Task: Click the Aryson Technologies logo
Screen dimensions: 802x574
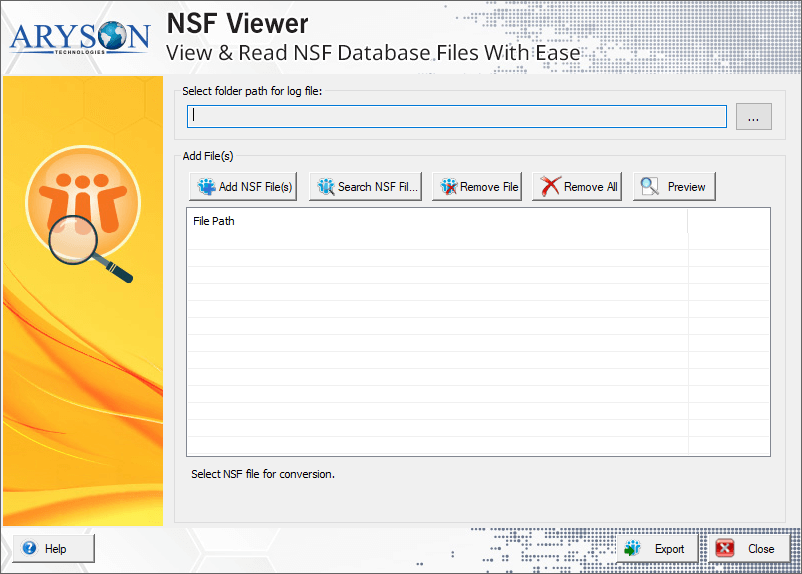Action: coord(79,37)
